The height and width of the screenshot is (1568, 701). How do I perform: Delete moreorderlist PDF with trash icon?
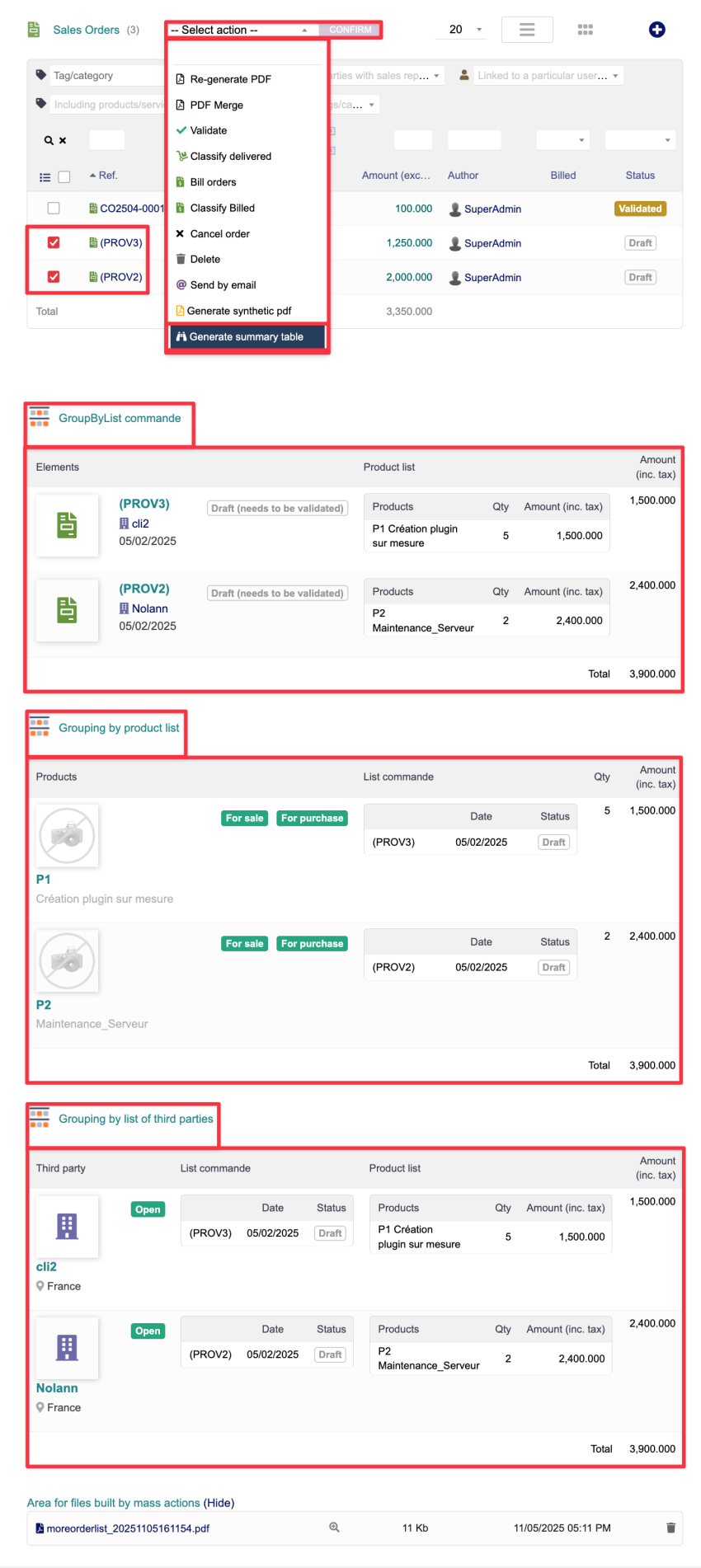670,1528
